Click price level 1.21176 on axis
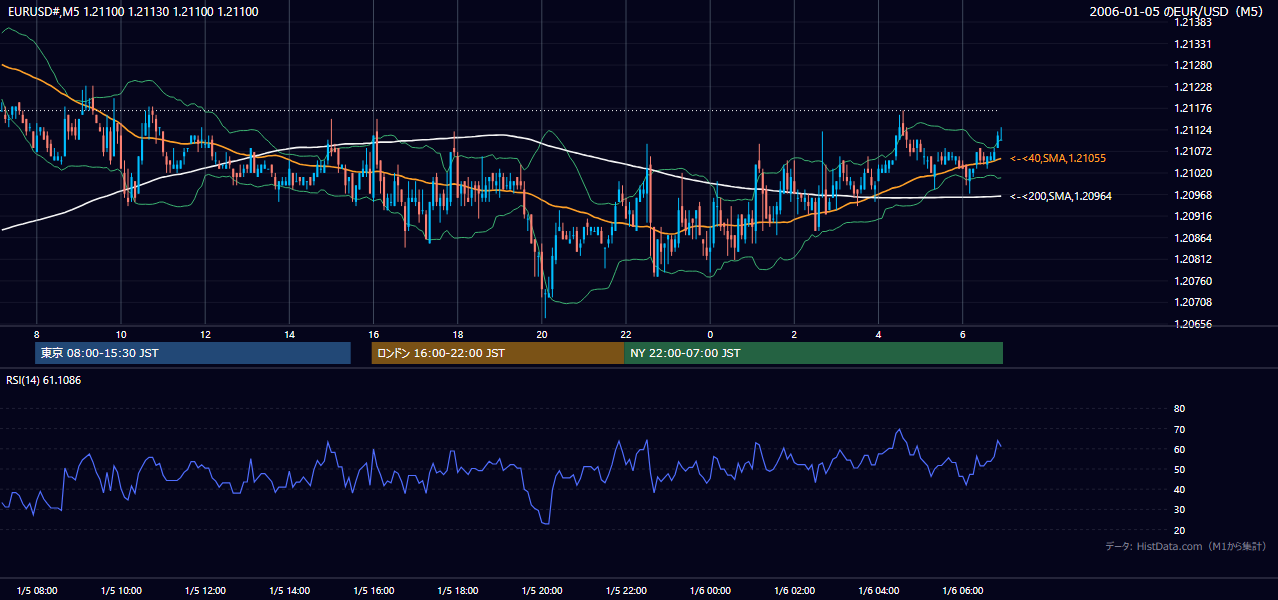 pos(1192,108)
